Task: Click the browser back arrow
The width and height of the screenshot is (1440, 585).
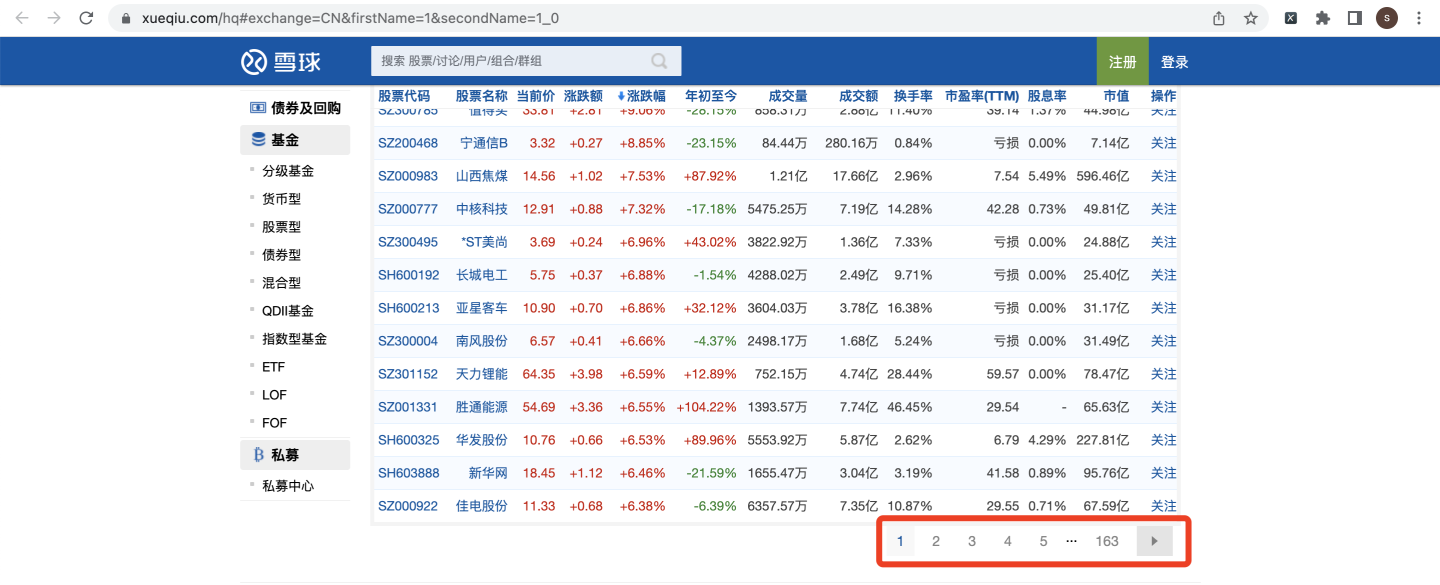Action: click(22, 18)
